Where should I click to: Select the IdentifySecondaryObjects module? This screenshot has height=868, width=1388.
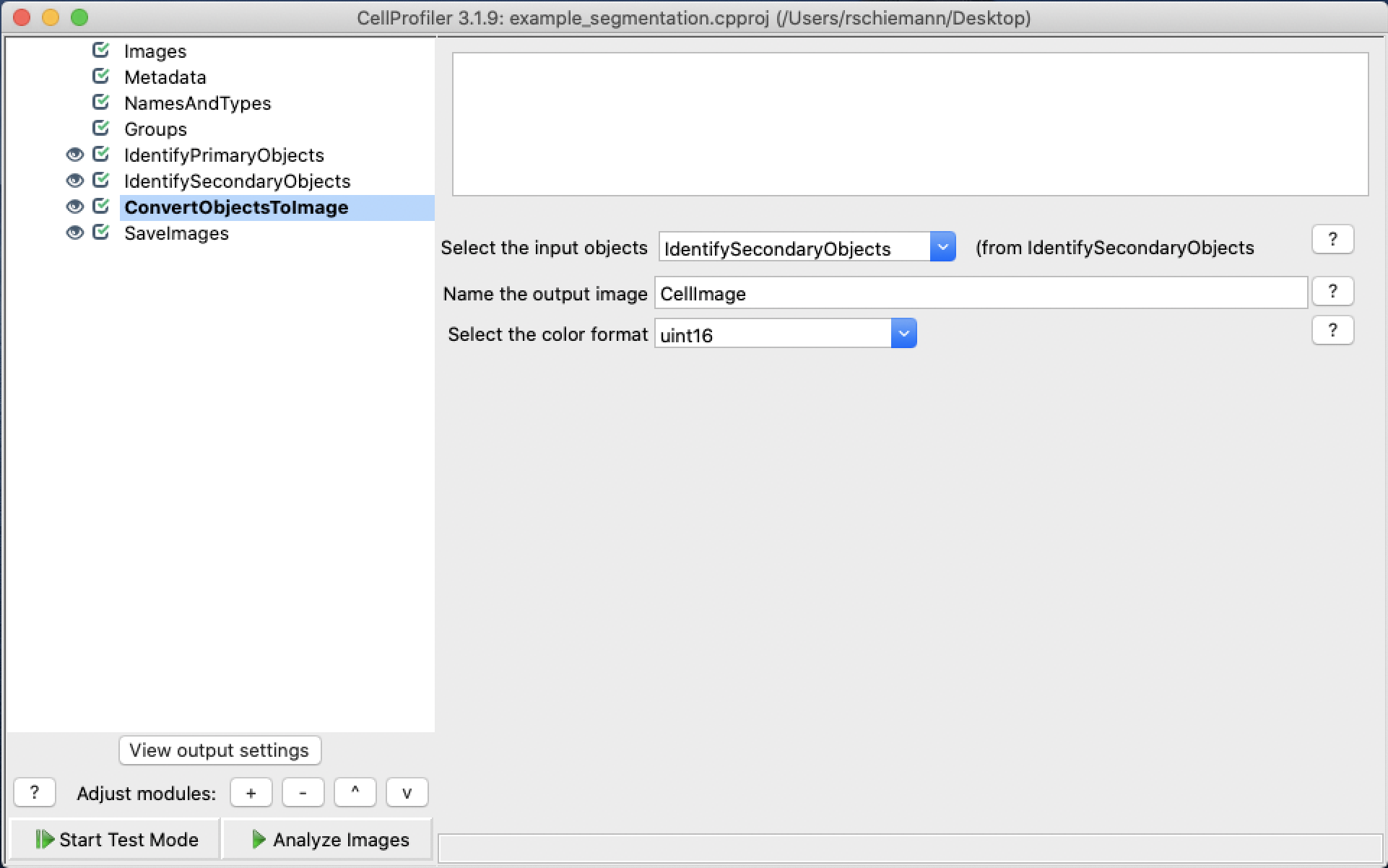coord(237,181)
